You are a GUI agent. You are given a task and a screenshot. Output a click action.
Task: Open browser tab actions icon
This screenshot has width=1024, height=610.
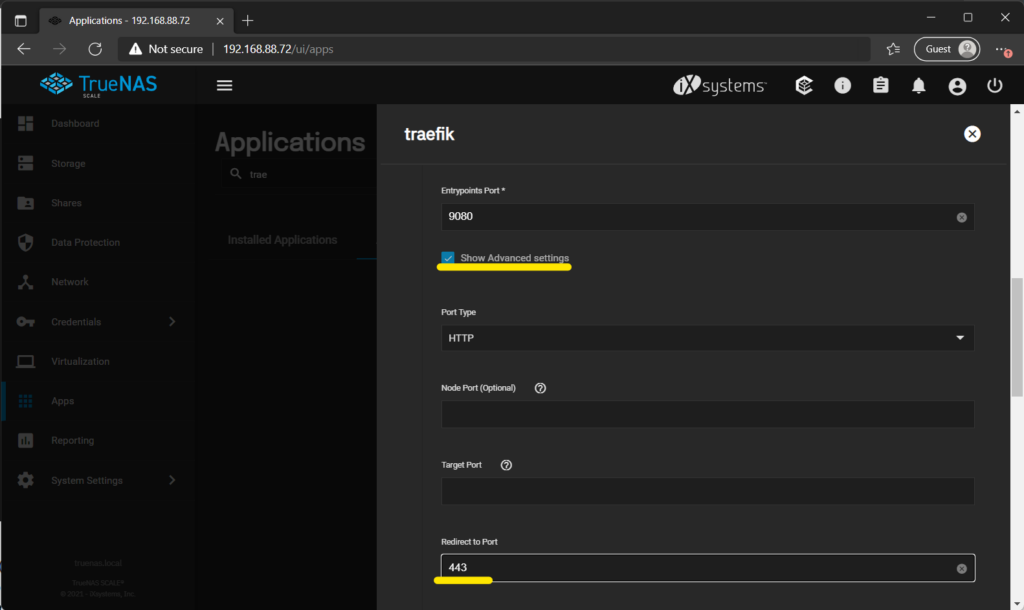(21, 21)
